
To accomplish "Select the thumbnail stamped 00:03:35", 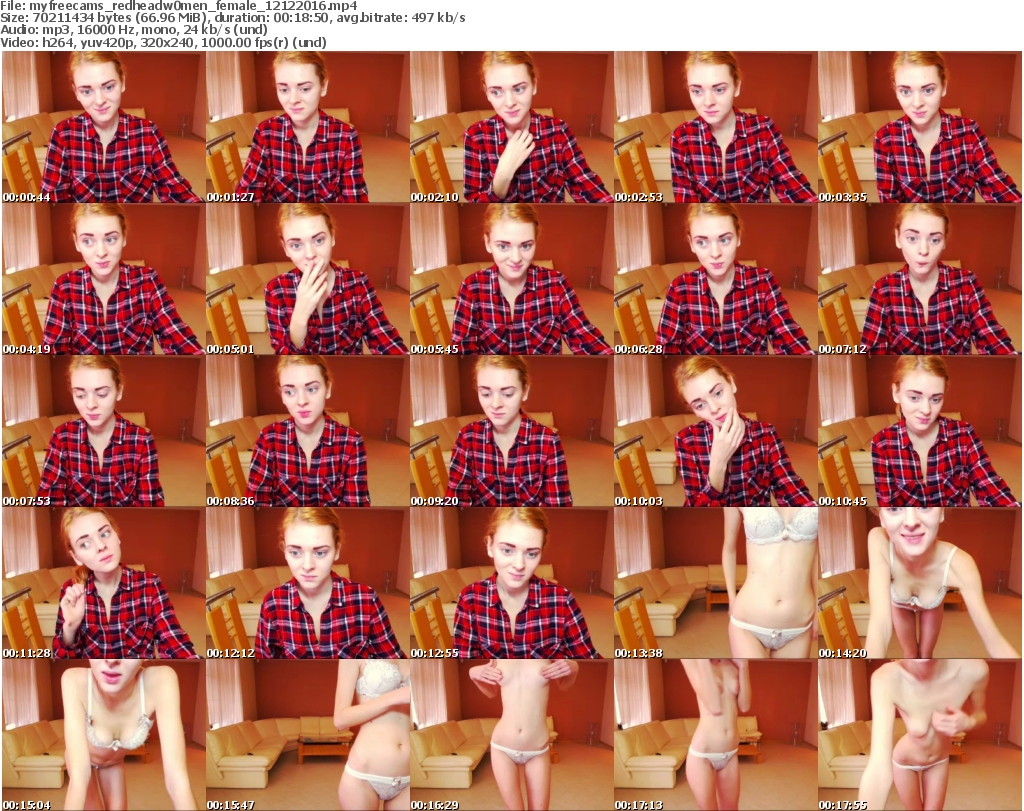I will point(919,127).
